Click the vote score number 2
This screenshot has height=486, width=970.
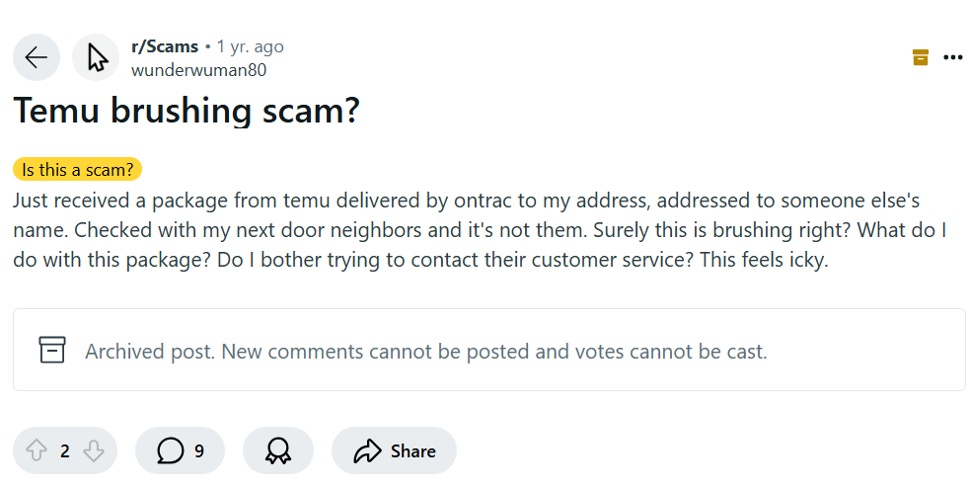65,451
